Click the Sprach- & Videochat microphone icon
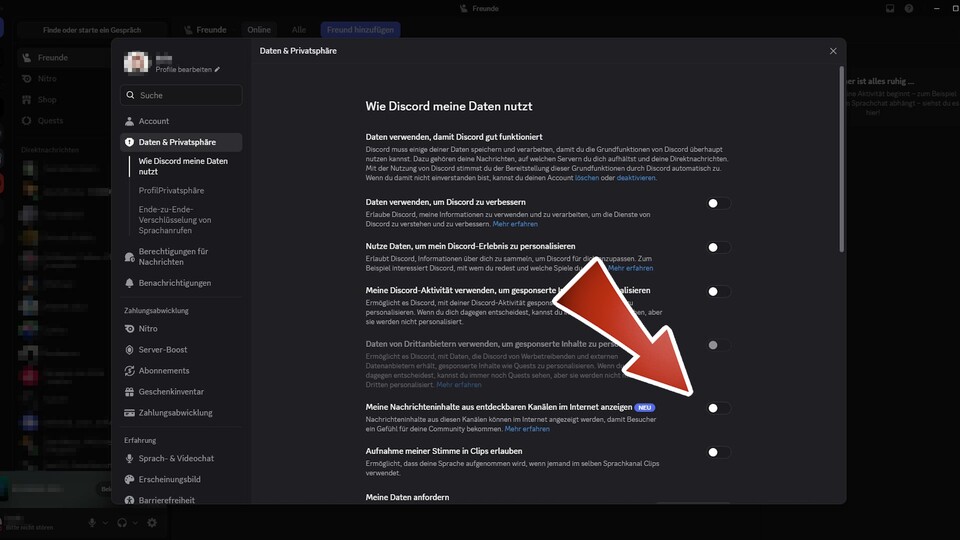 [x=129, y=459]
